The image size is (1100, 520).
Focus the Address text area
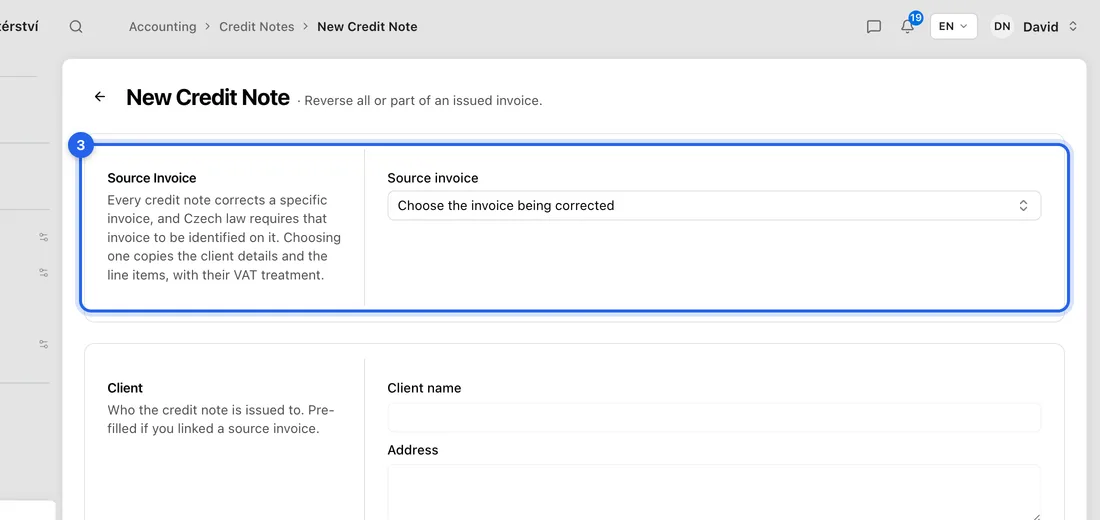point(713,492)
